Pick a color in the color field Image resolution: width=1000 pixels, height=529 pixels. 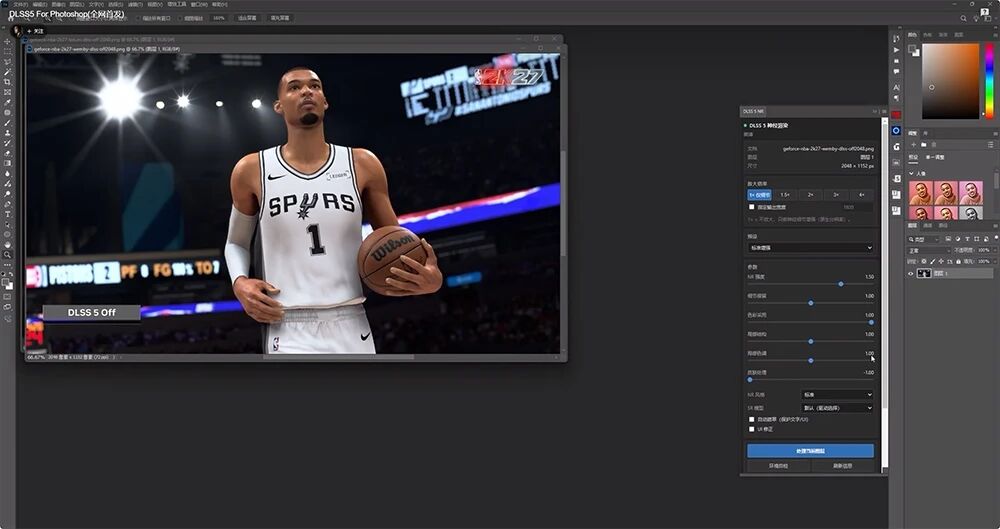click(x=950, y=81)
